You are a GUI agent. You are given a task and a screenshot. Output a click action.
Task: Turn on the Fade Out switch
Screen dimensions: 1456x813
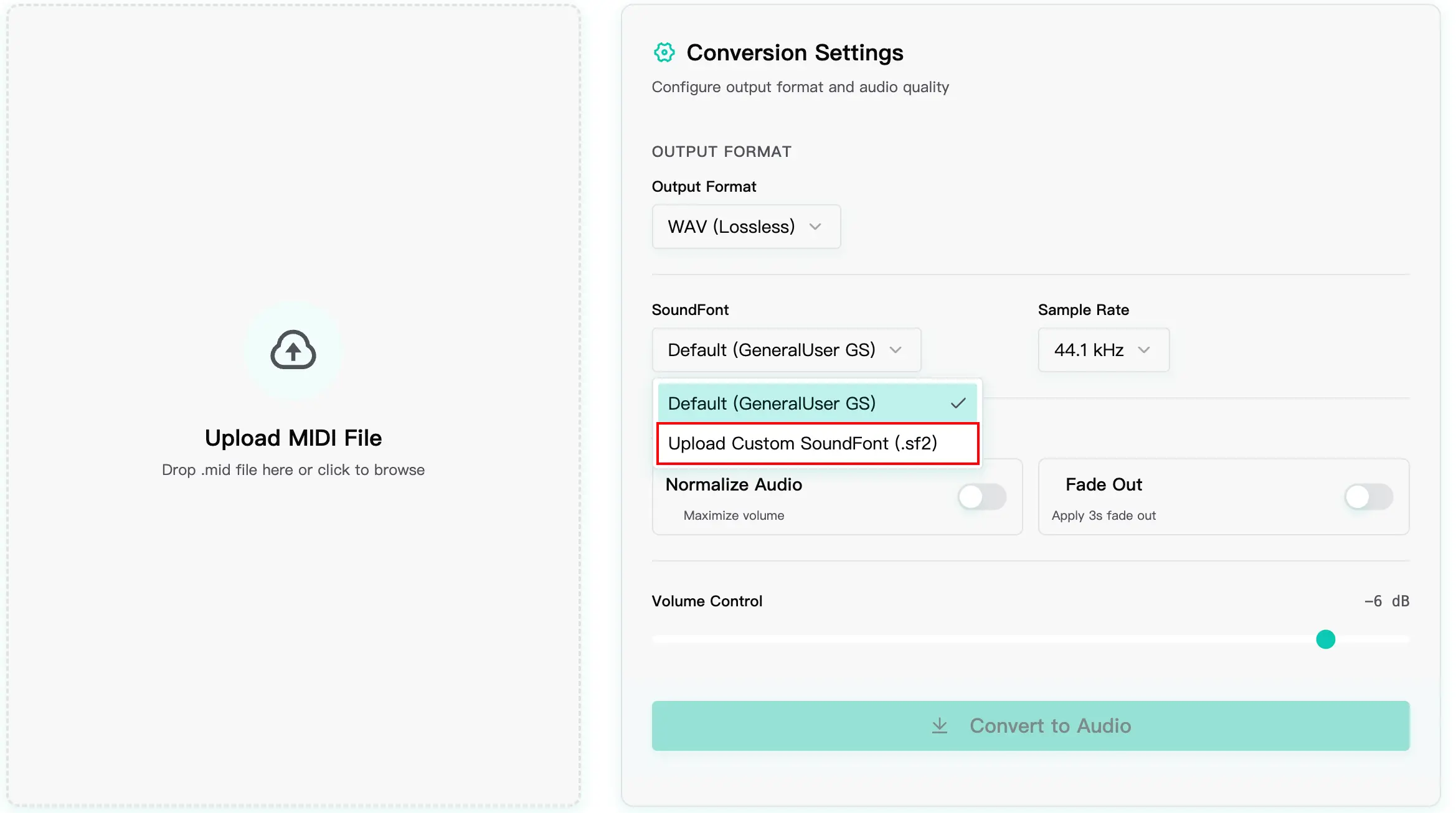click(1368, 497)
